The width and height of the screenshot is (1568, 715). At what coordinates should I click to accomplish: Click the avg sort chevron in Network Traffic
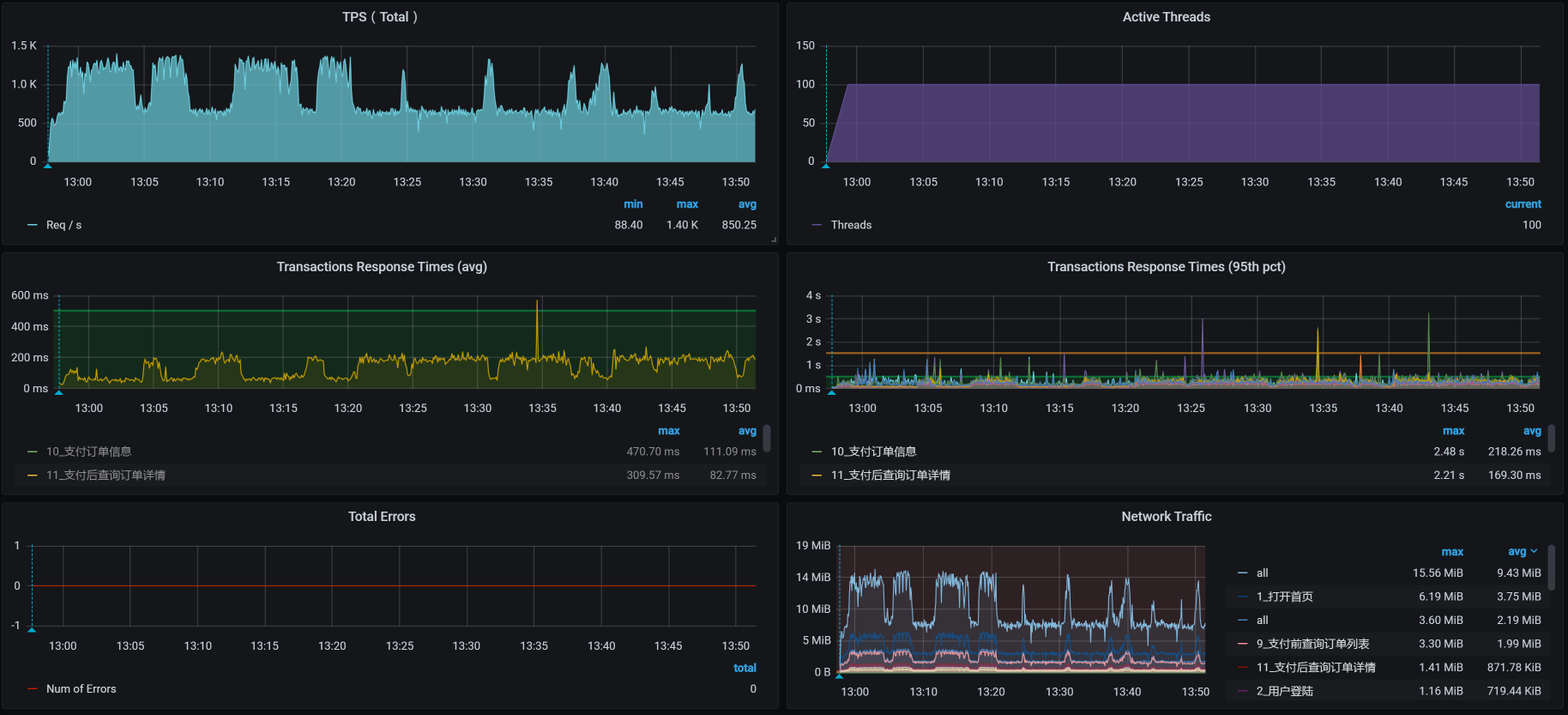tap(1534, 551)
